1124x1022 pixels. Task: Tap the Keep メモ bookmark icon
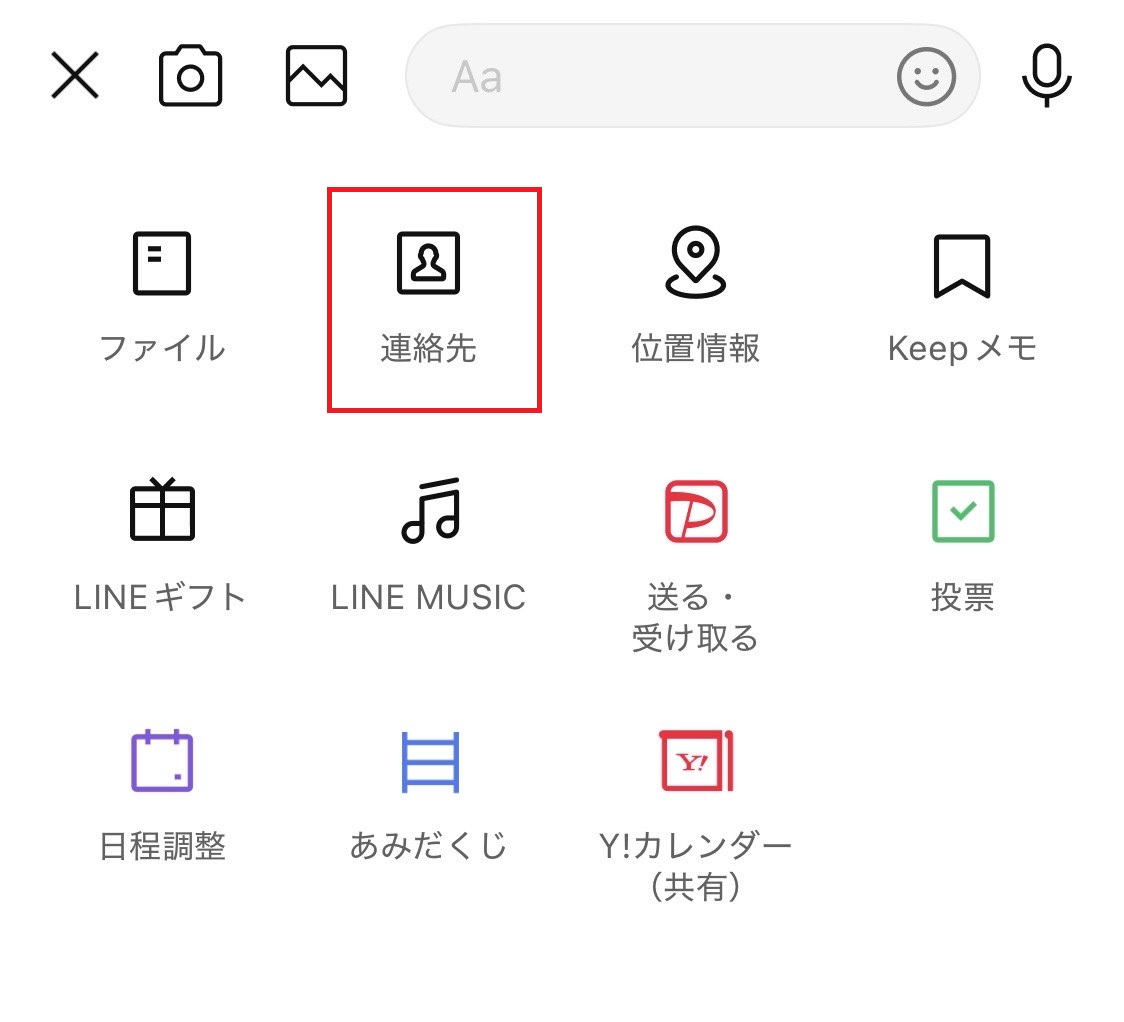pyautogui.click(x=963, y=263)
